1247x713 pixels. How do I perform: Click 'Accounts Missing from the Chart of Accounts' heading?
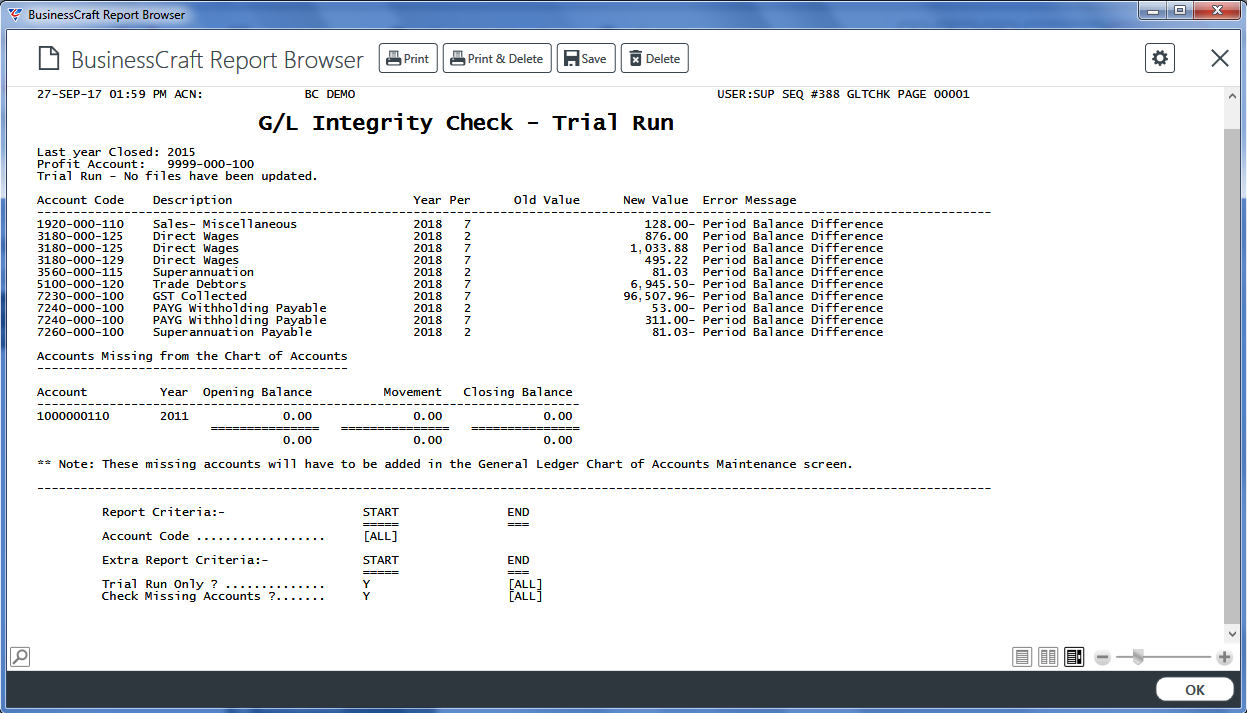[x=192, y=356]
